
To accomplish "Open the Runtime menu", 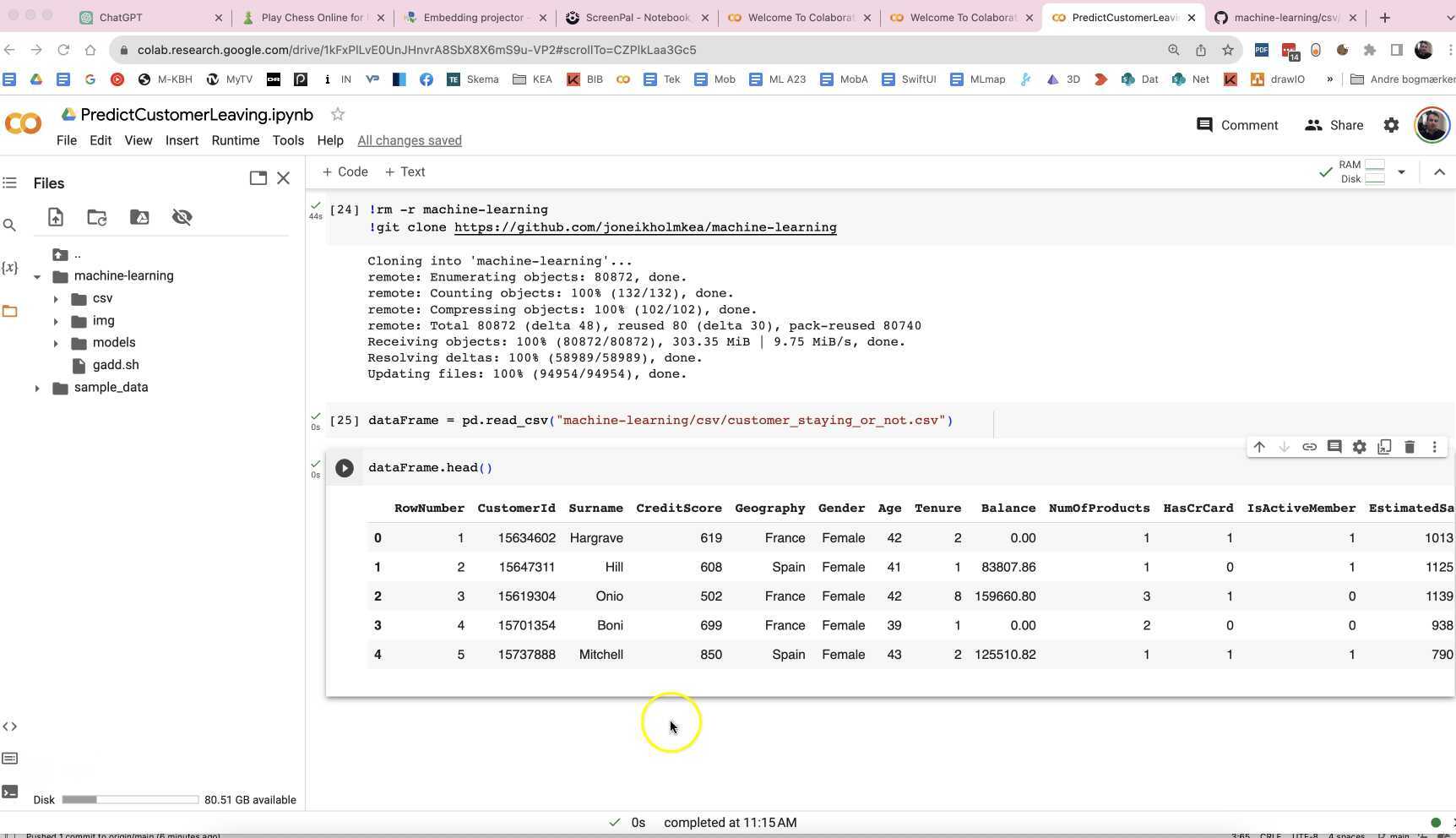I will [x=235, y=140].
